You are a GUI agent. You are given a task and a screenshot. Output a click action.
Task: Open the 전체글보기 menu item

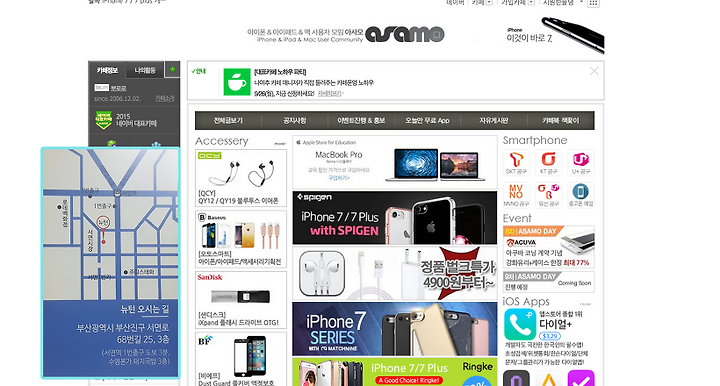click(x=228, y=120)
